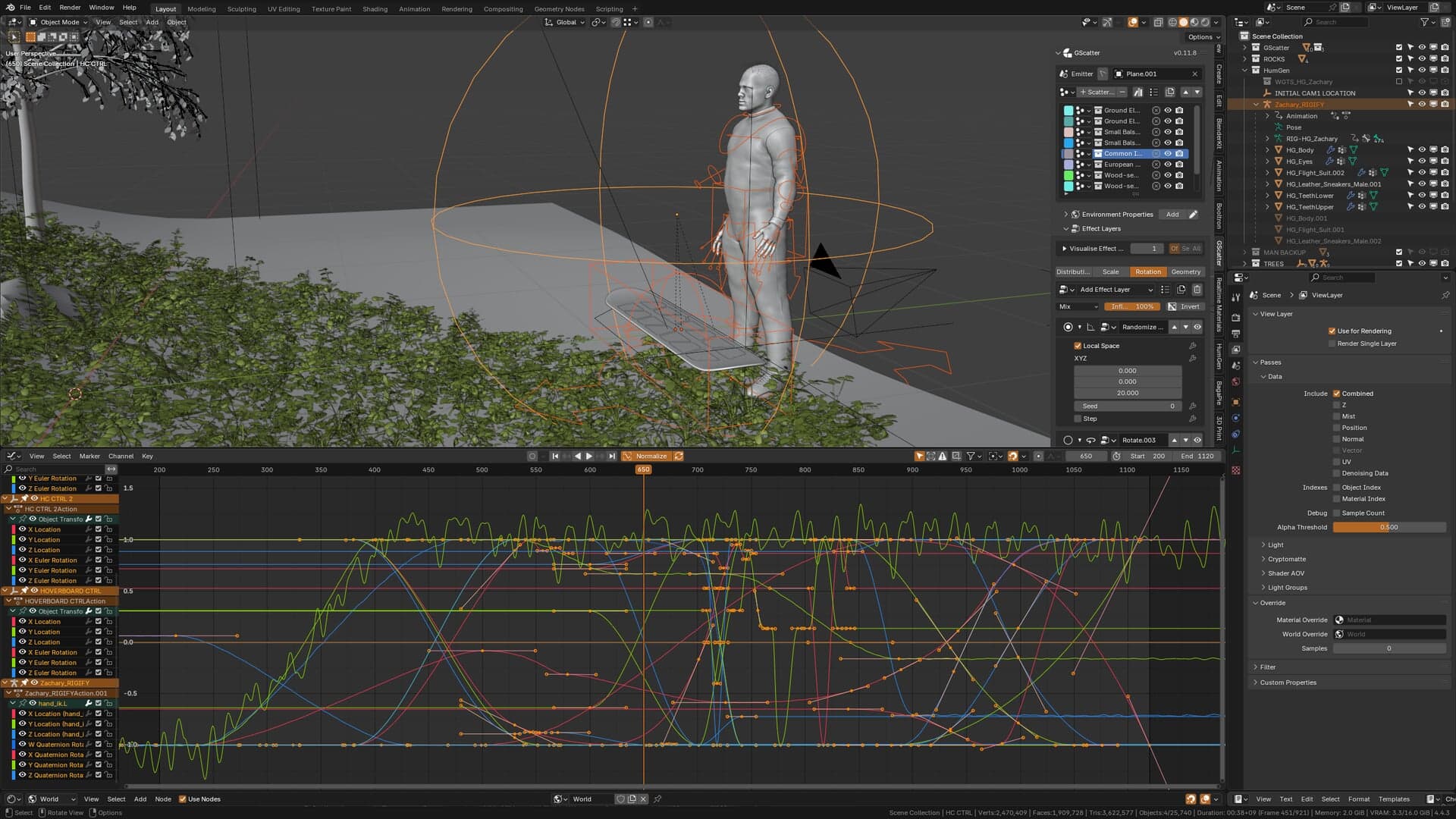Clear the Plane.001 emitter field
1456x819 pixels.
1195,74
